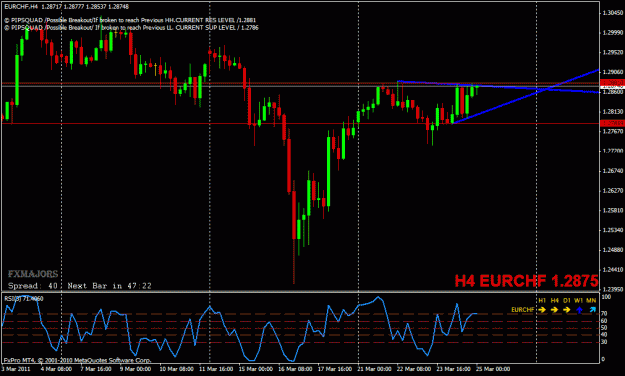The height and width of the screenshot is (376, 625).
Task: Click the red resistance price tag on axis
Action: click(x=612, y=83)
